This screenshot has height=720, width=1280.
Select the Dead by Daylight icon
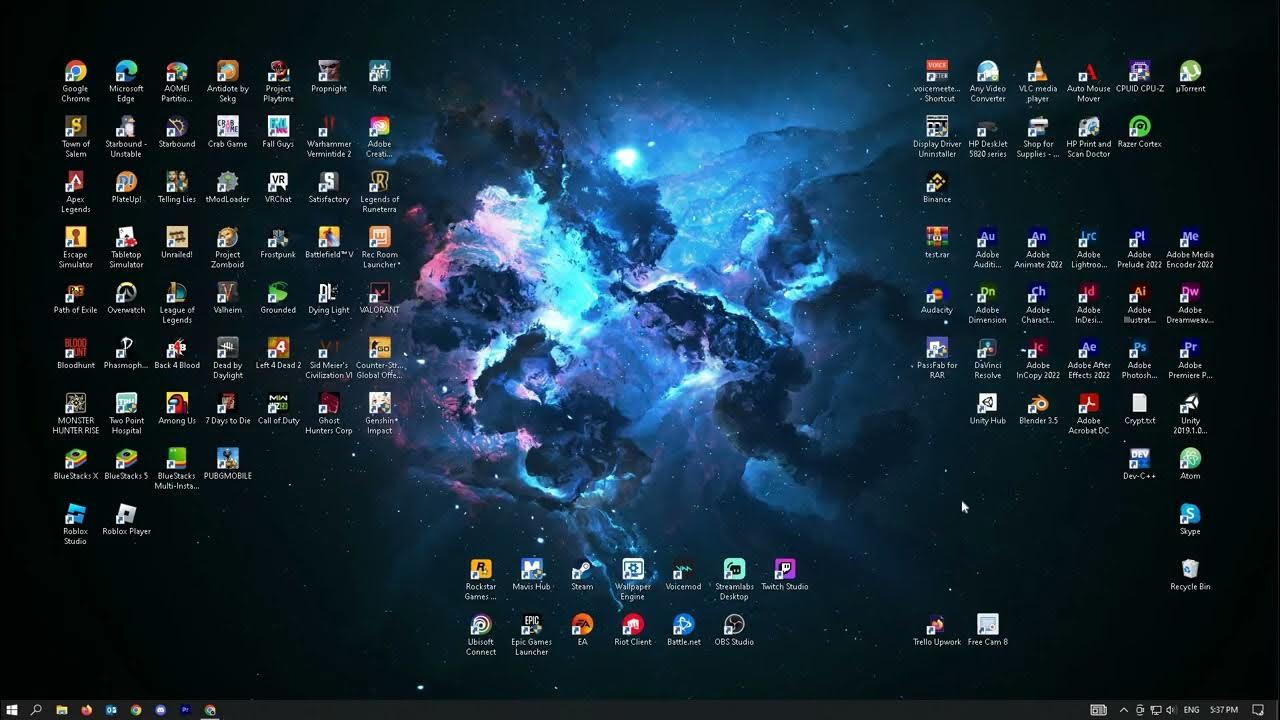[227, 358]
